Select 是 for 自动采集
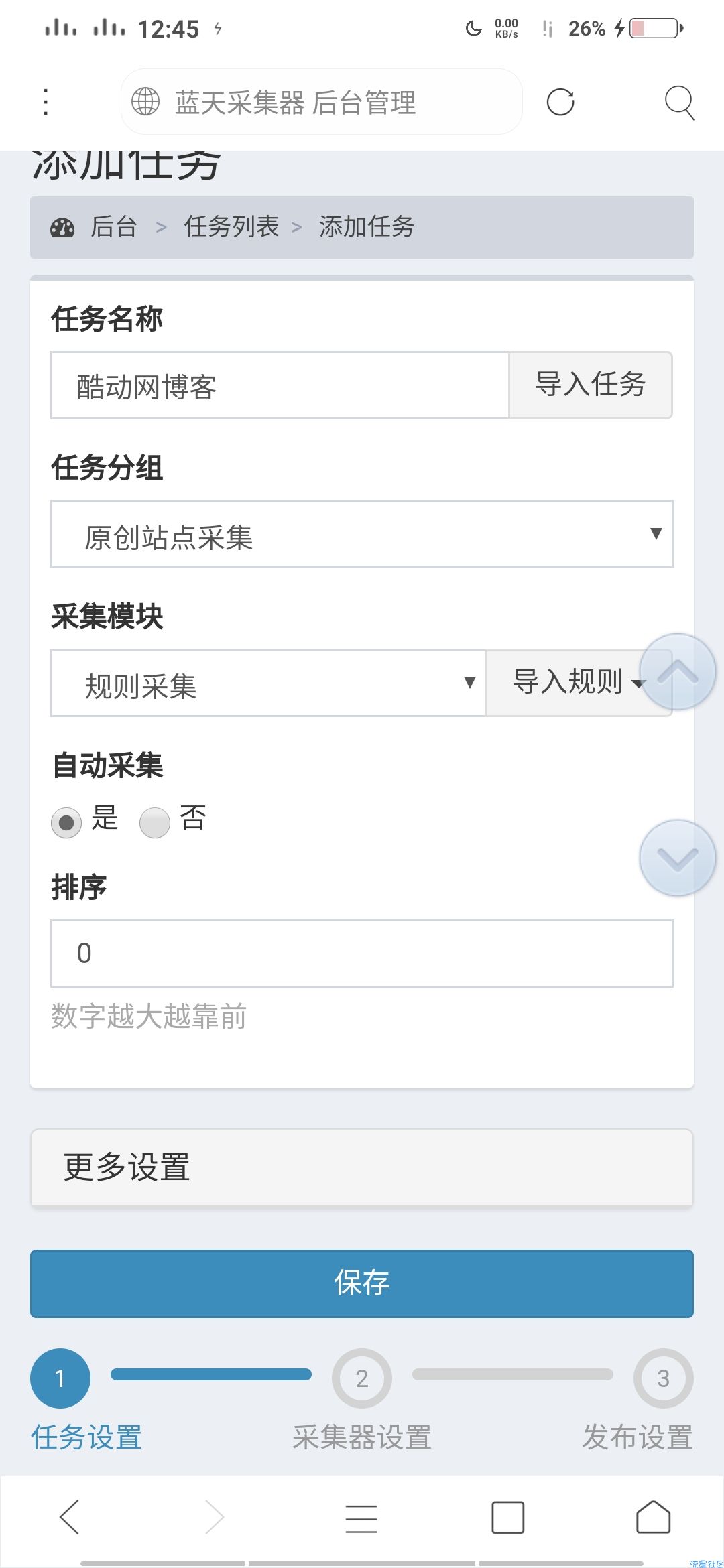The height and width of the screenshot is (1568, 724). coord(66,822)
